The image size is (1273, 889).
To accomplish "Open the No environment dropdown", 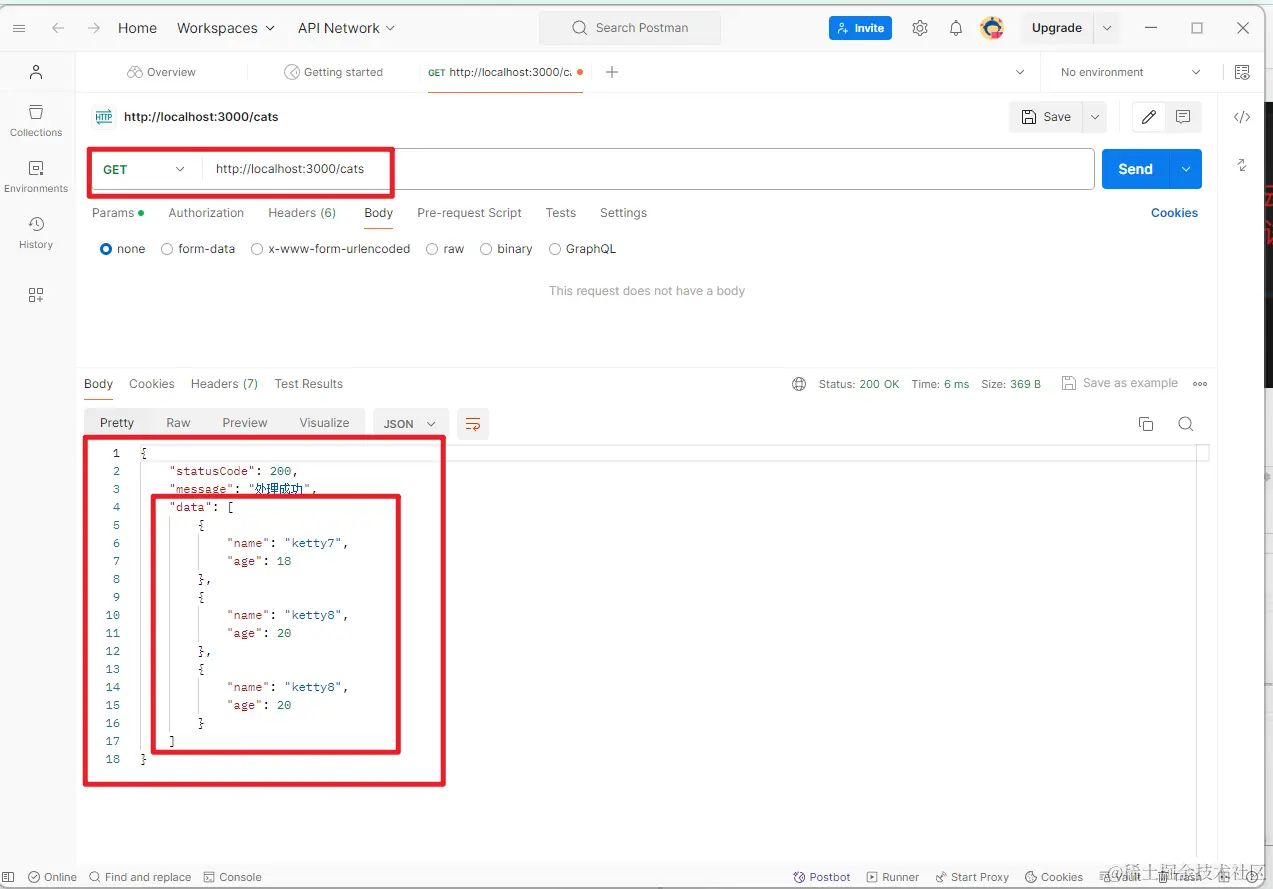I will pos(1130,72).
